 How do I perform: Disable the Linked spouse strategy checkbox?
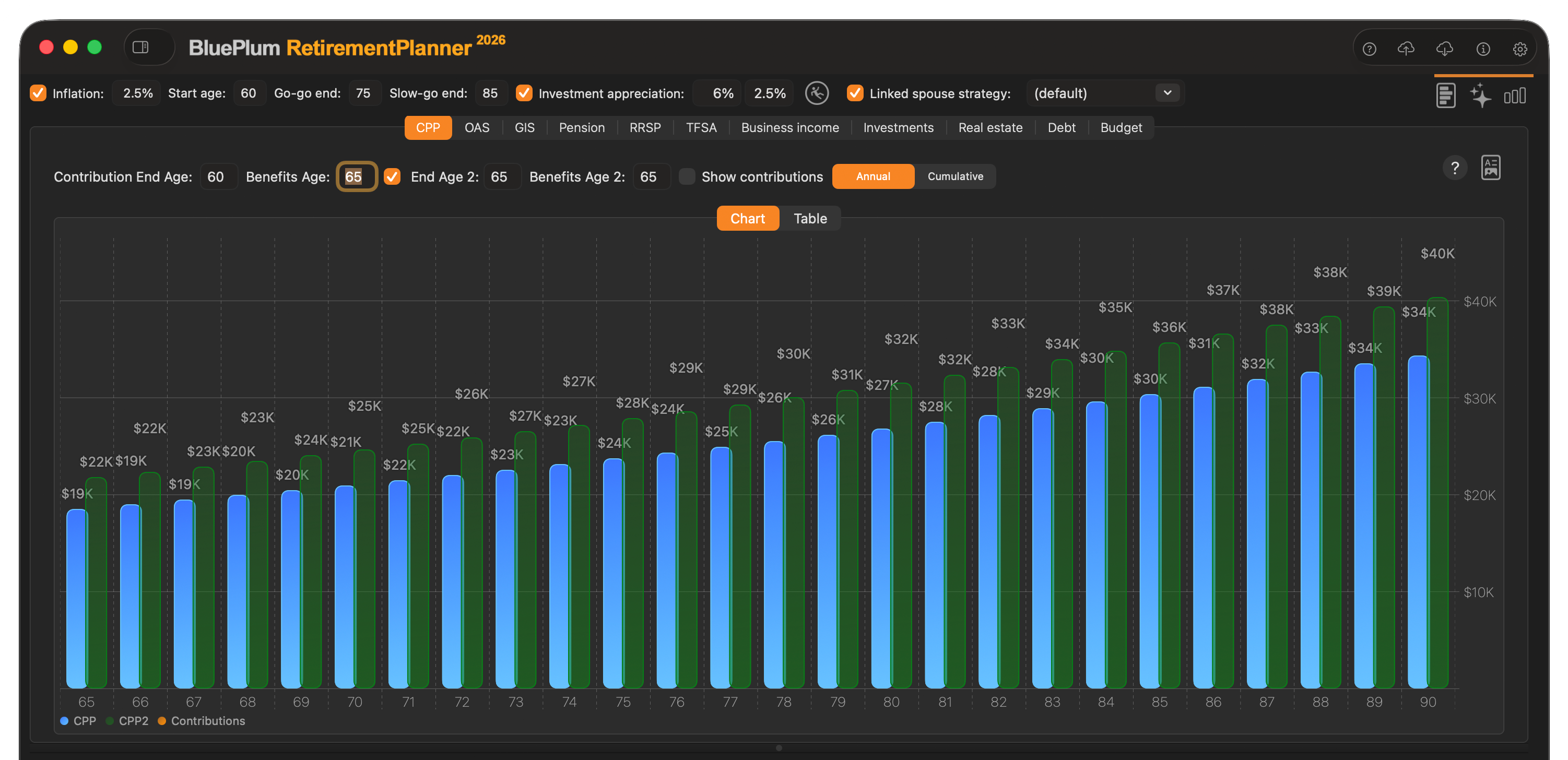coord(855,93)
